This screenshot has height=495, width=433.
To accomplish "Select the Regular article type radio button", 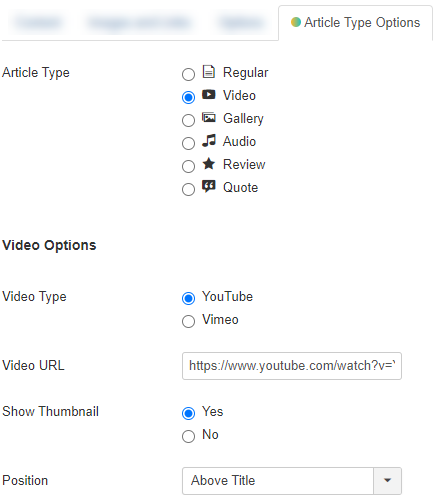I will [188, 74].
